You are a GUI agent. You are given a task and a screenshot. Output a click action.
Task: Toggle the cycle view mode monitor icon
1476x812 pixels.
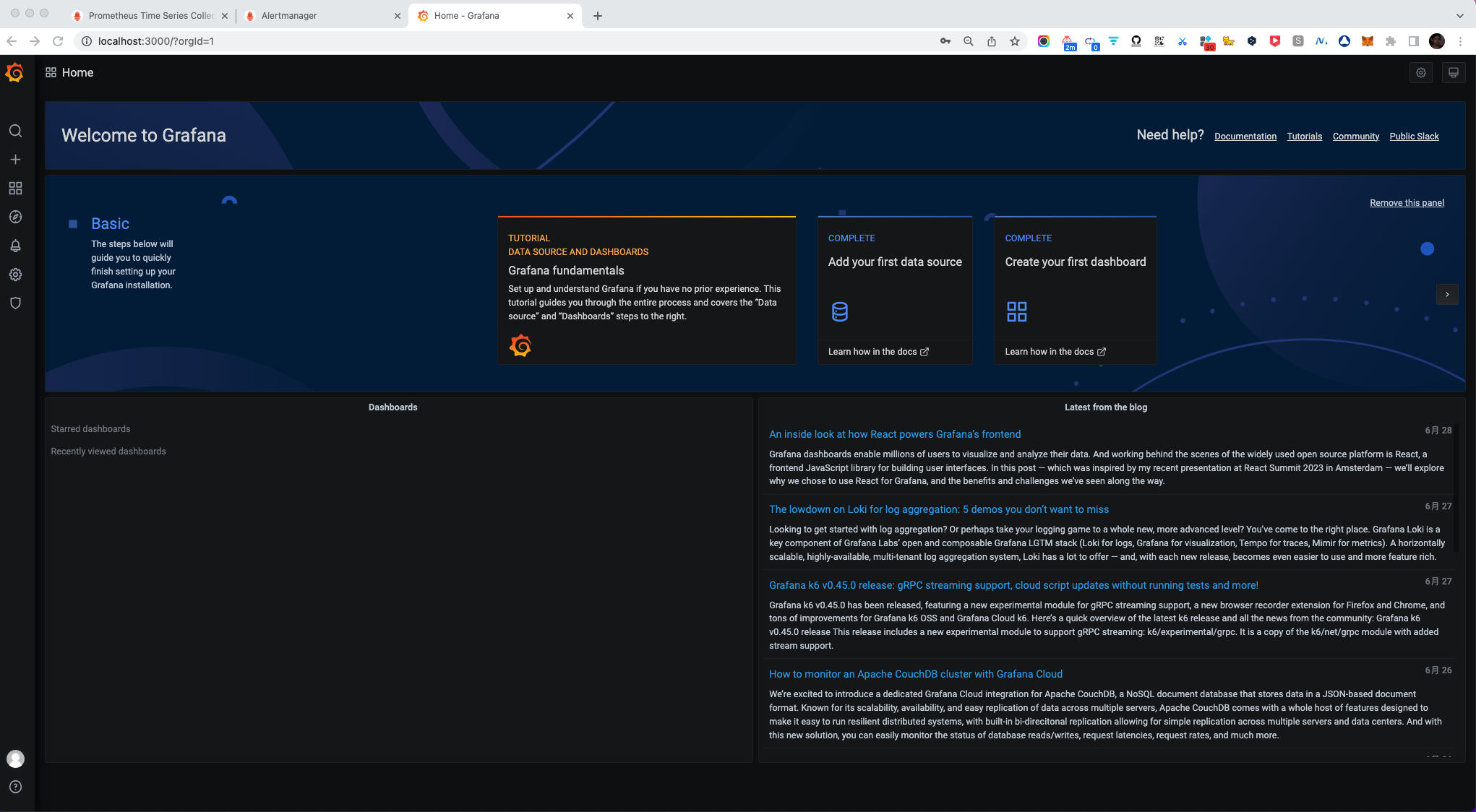click(1453, 73)
